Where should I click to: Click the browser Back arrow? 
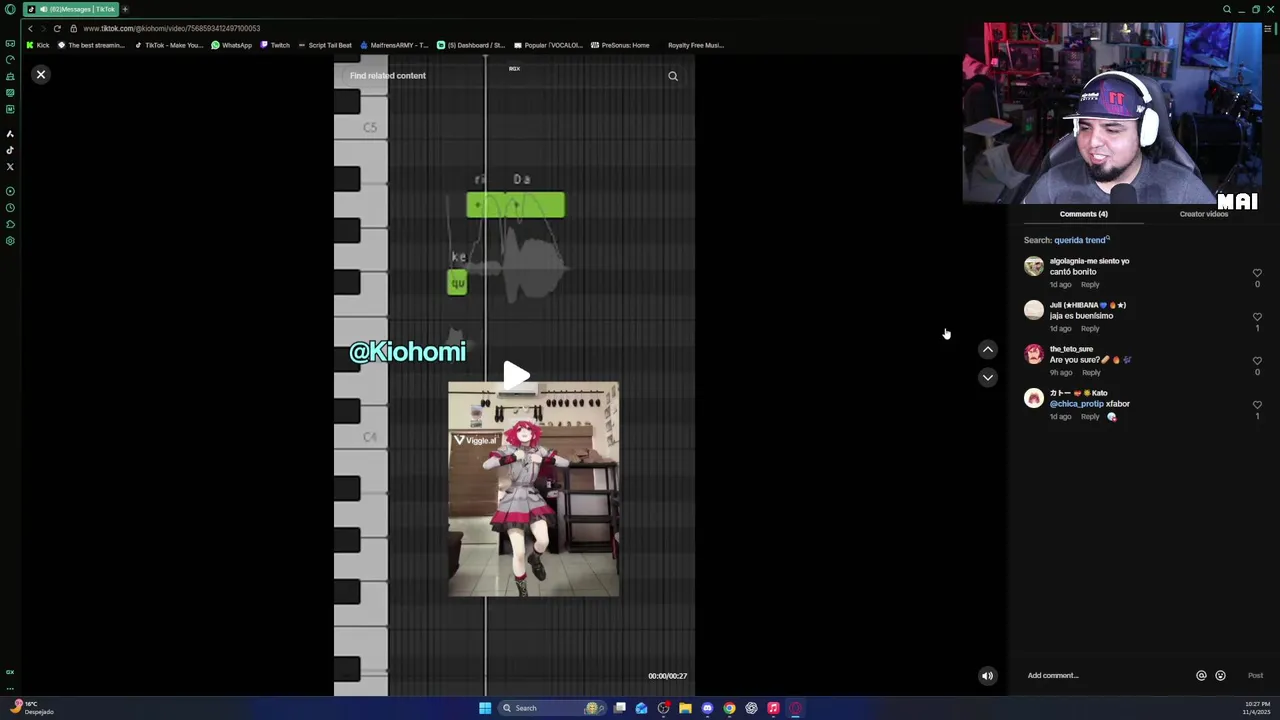(x=30, y=29)
